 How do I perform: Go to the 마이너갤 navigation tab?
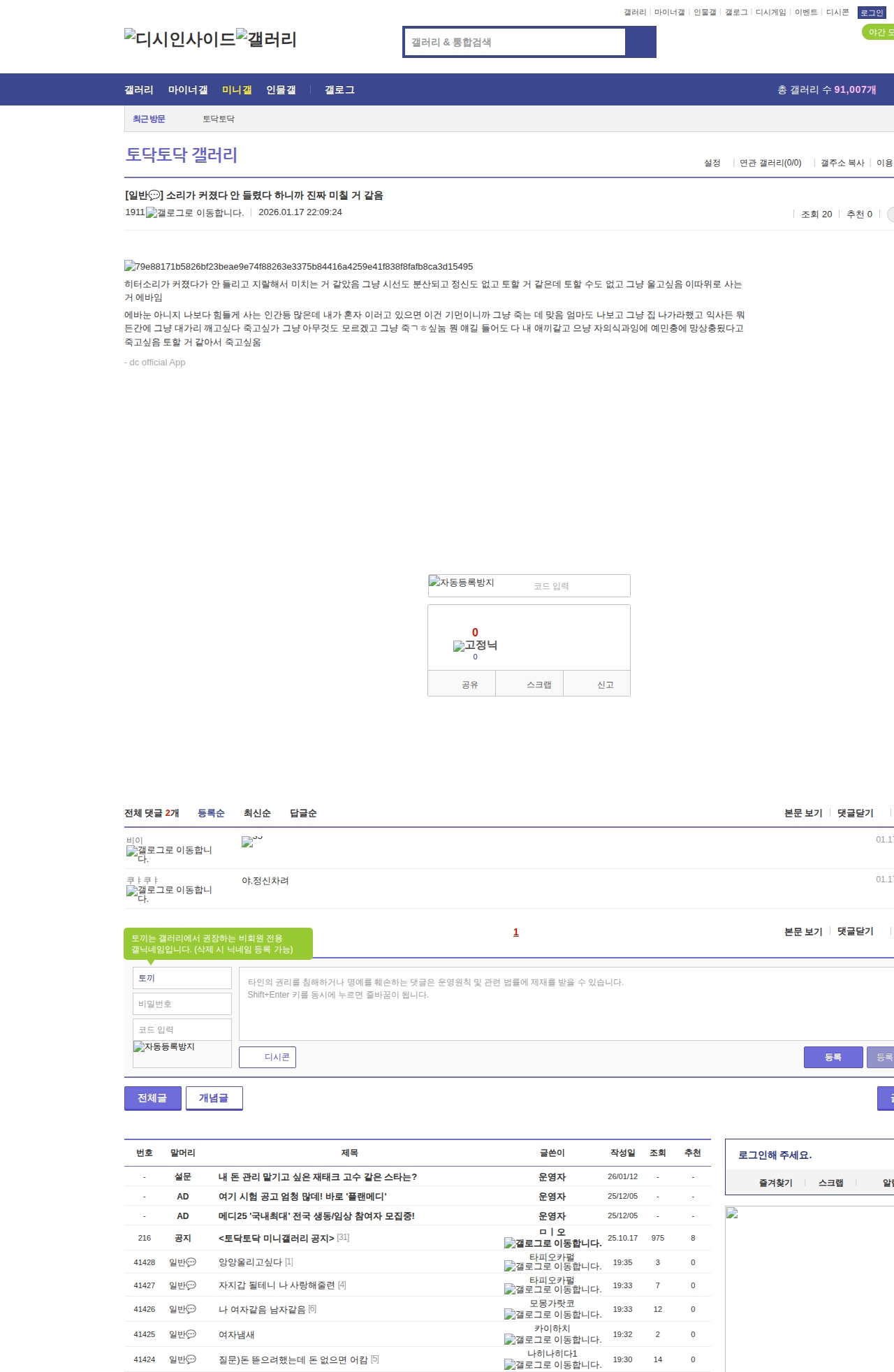pyautogui.click(x=188, y=90)
